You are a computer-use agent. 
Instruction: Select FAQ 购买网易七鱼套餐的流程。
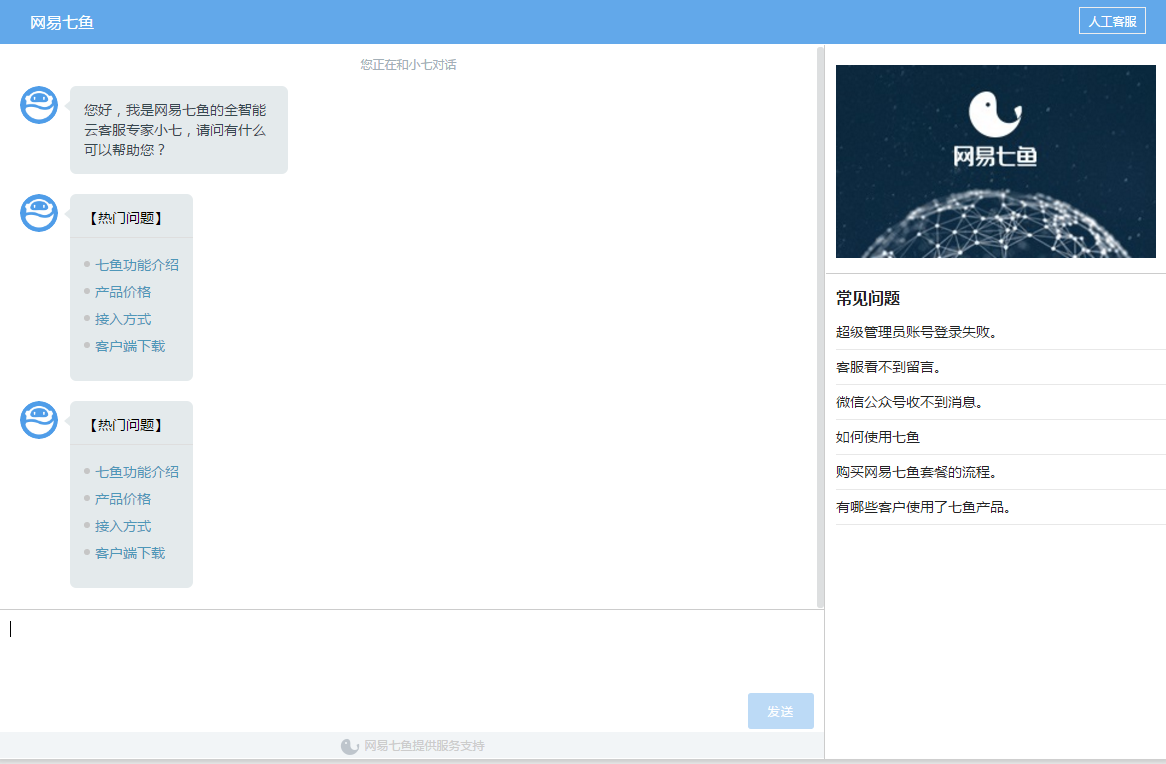[1000, 472]
